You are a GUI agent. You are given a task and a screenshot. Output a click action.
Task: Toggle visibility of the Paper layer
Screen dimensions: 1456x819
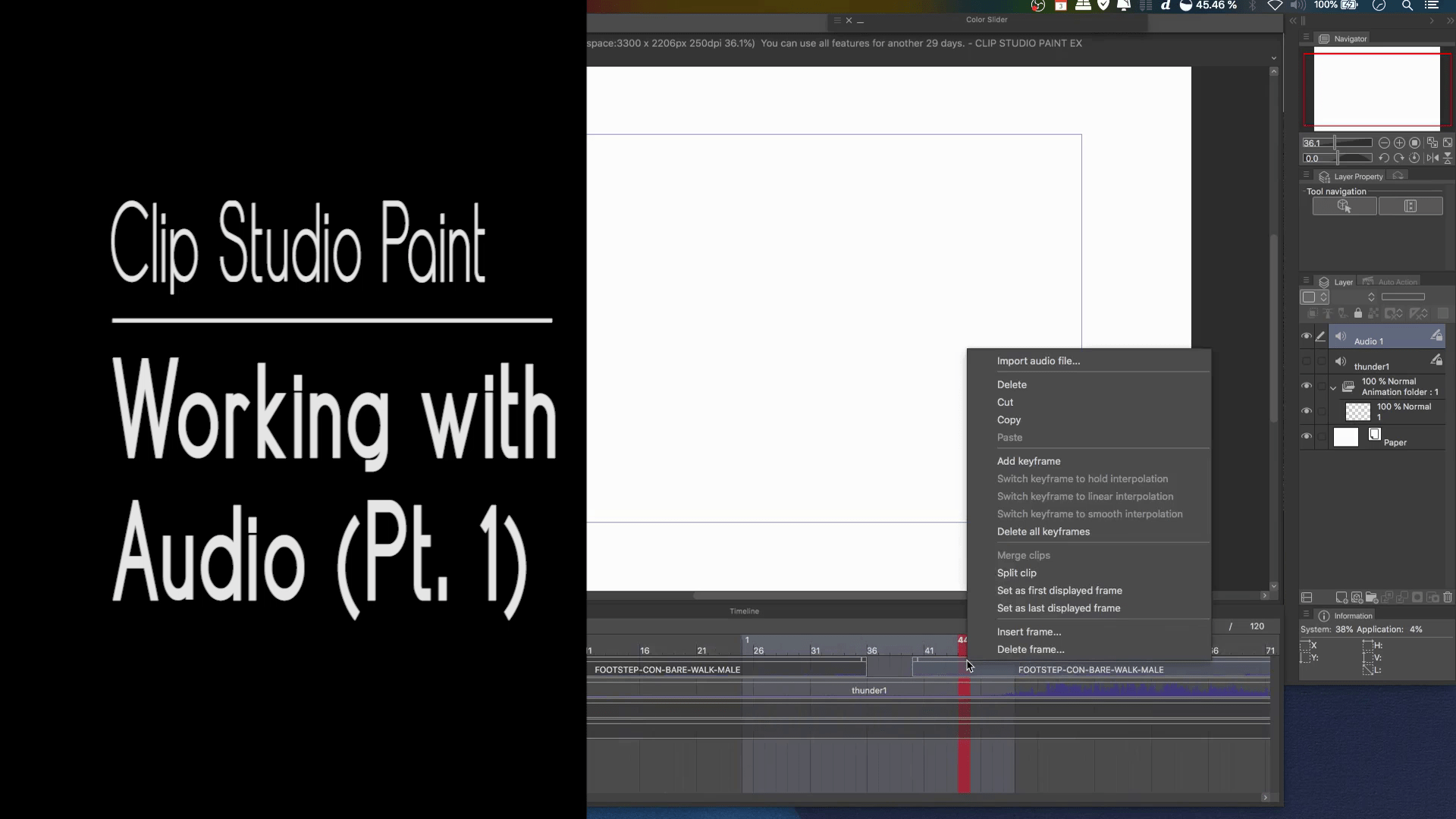coord(1307,436)
